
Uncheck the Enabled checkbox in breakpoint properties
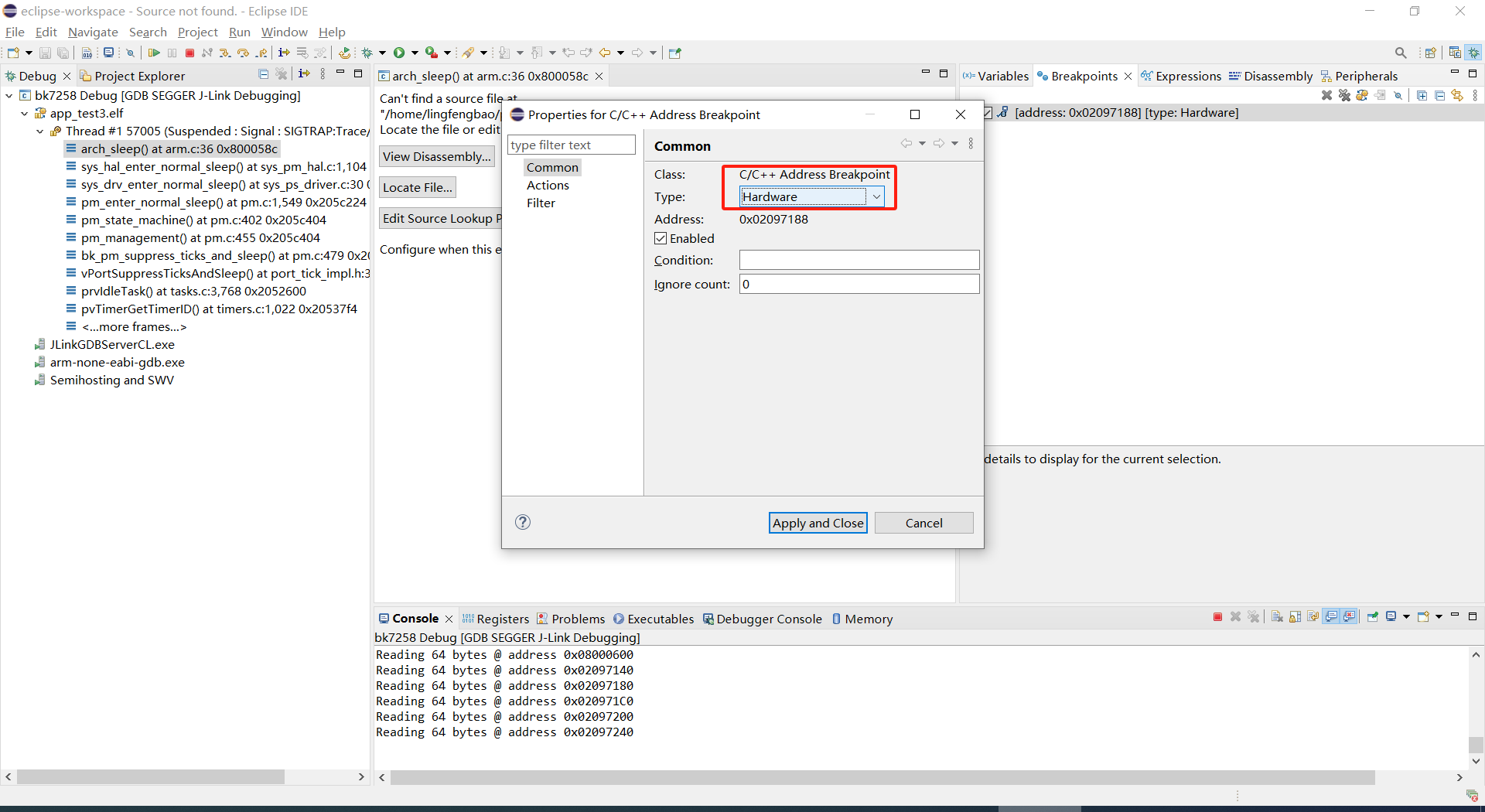pyautogui.click(x=661, y=238)
